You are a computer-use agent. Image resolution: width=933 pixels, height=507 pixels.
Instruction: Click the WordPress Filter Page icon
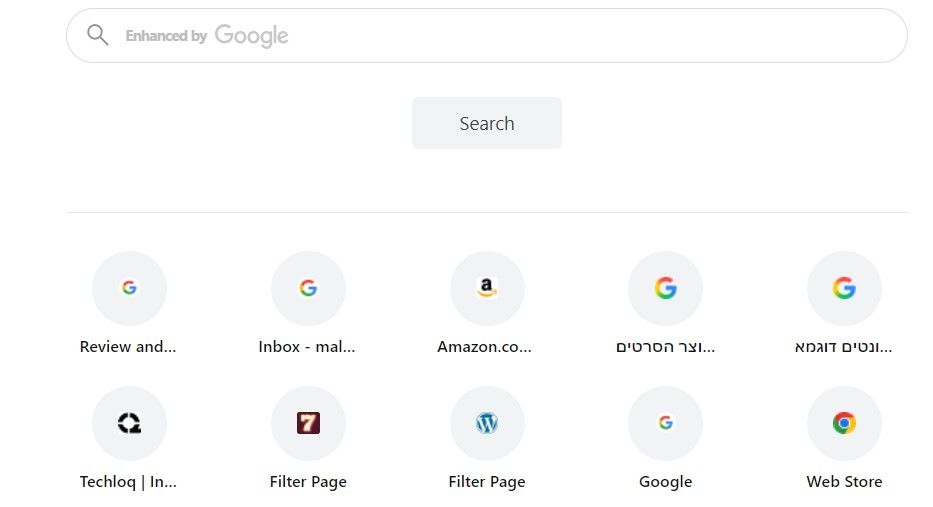point(487,423)
